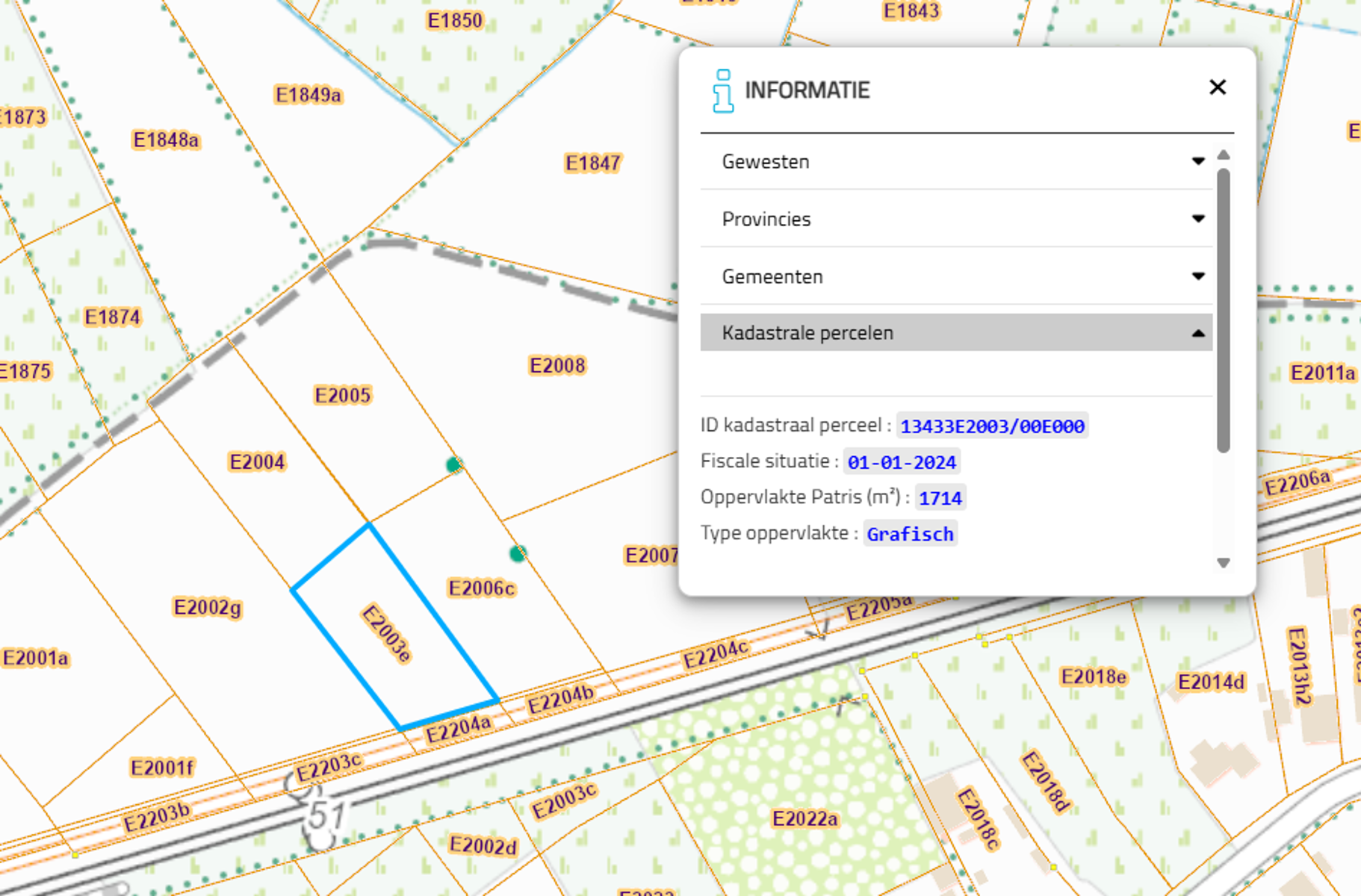
Task: Close the Informatie panel
Action: coord(1217,87)
